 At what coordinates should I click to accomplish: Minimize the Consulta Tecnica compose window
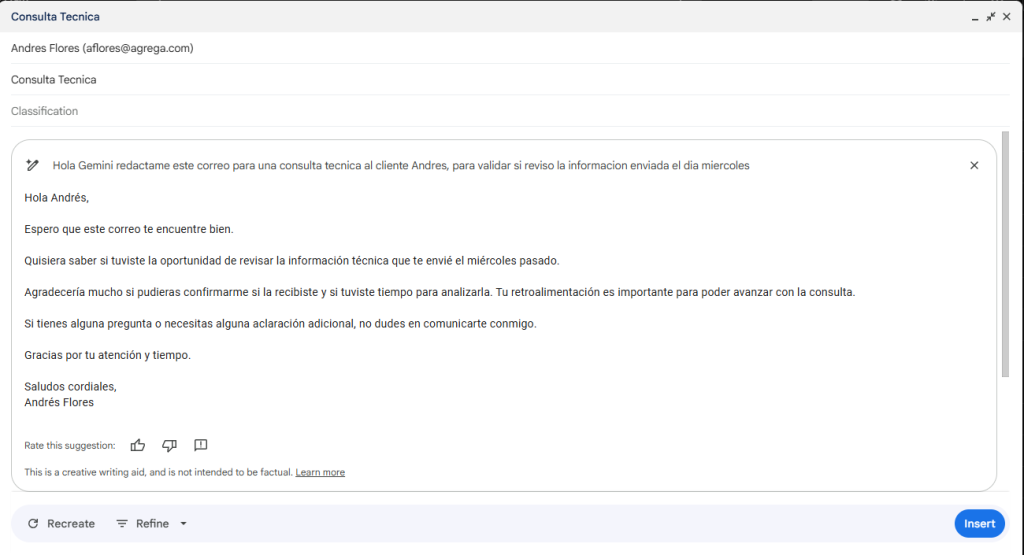[974, 18]
